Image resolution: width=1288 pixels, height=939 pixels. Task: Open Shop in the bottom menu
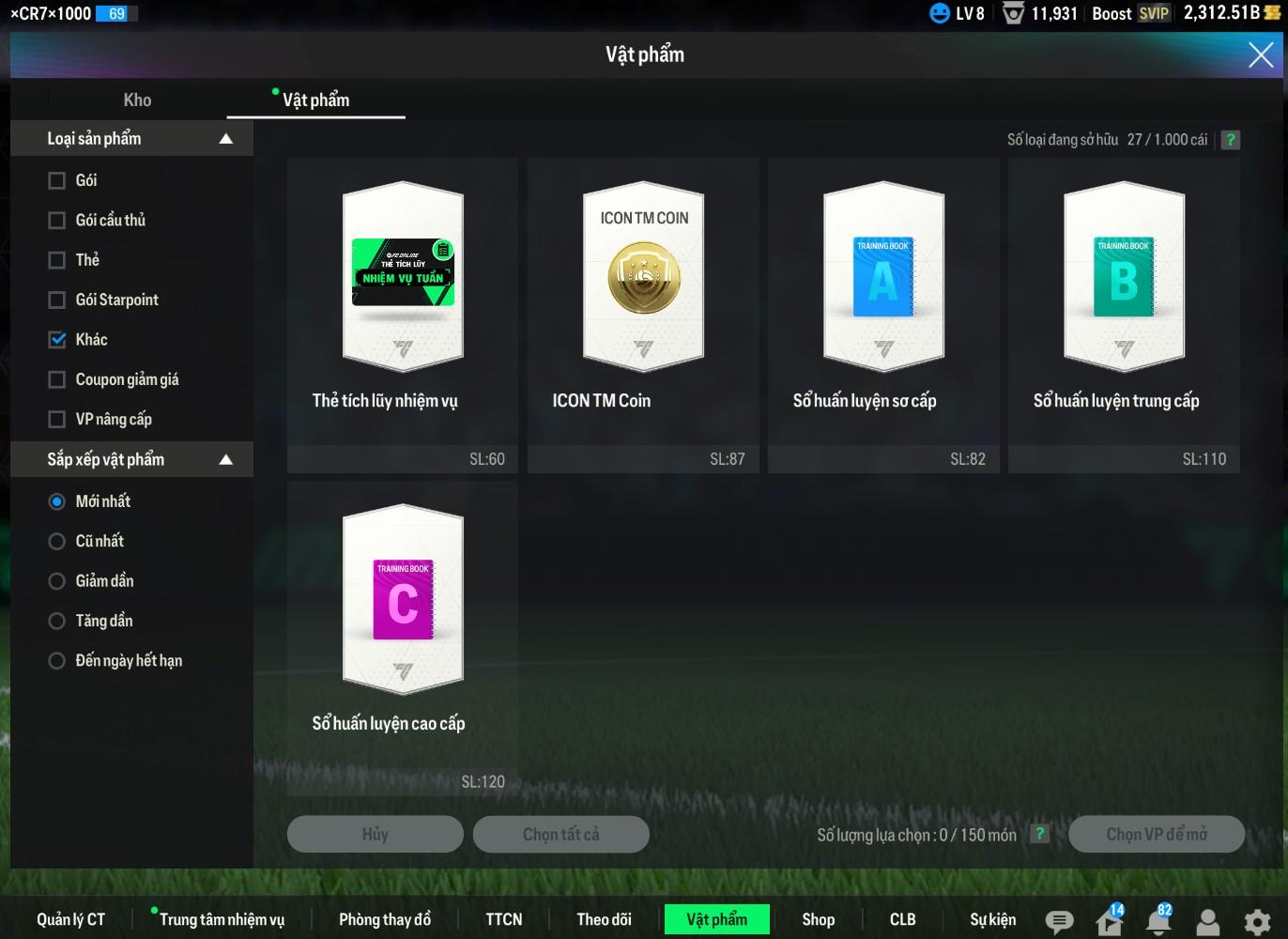tap(818, 919)
